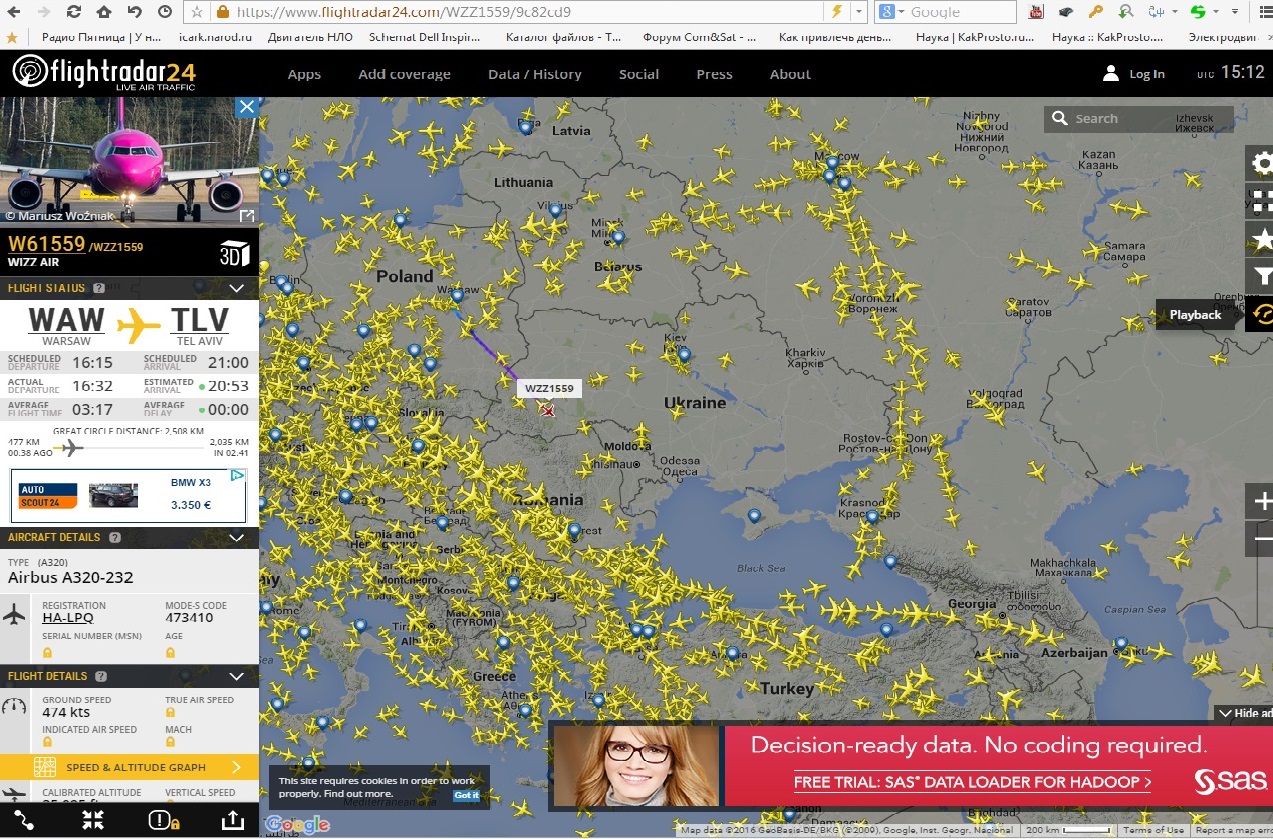This screenshot has height=839, width=1273.
Task: Open the Add coverage menu item
Action: point(404,74)
